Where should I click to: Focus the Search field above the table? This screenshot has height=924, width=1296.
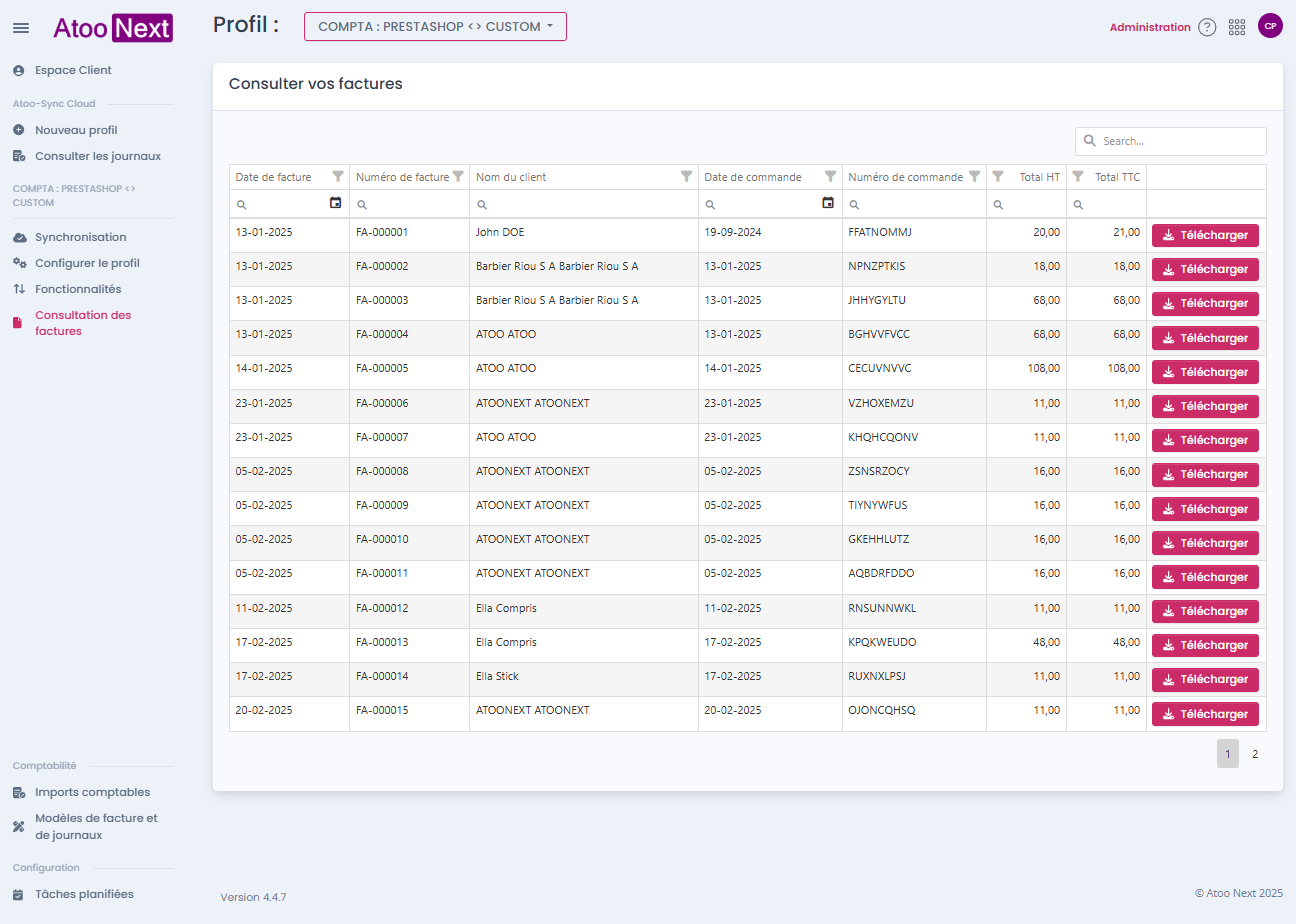tap(1171, 141)
